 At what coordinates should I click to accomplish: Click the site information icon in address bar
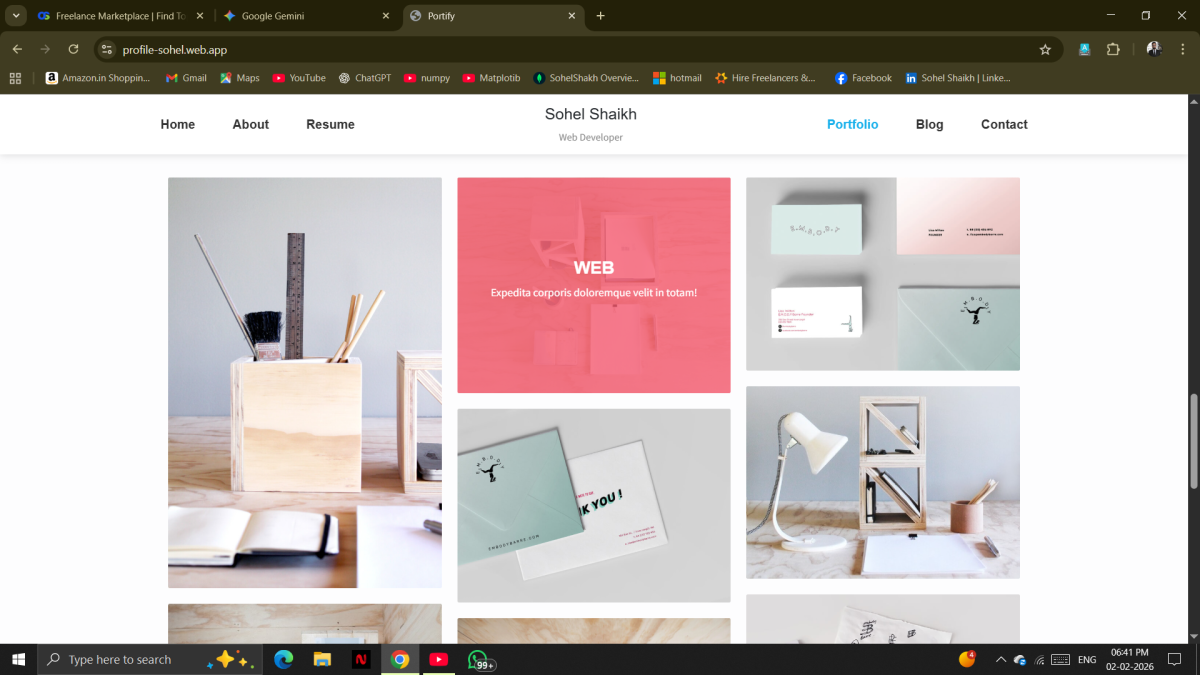pyautogui.click(x=108, y=49)
